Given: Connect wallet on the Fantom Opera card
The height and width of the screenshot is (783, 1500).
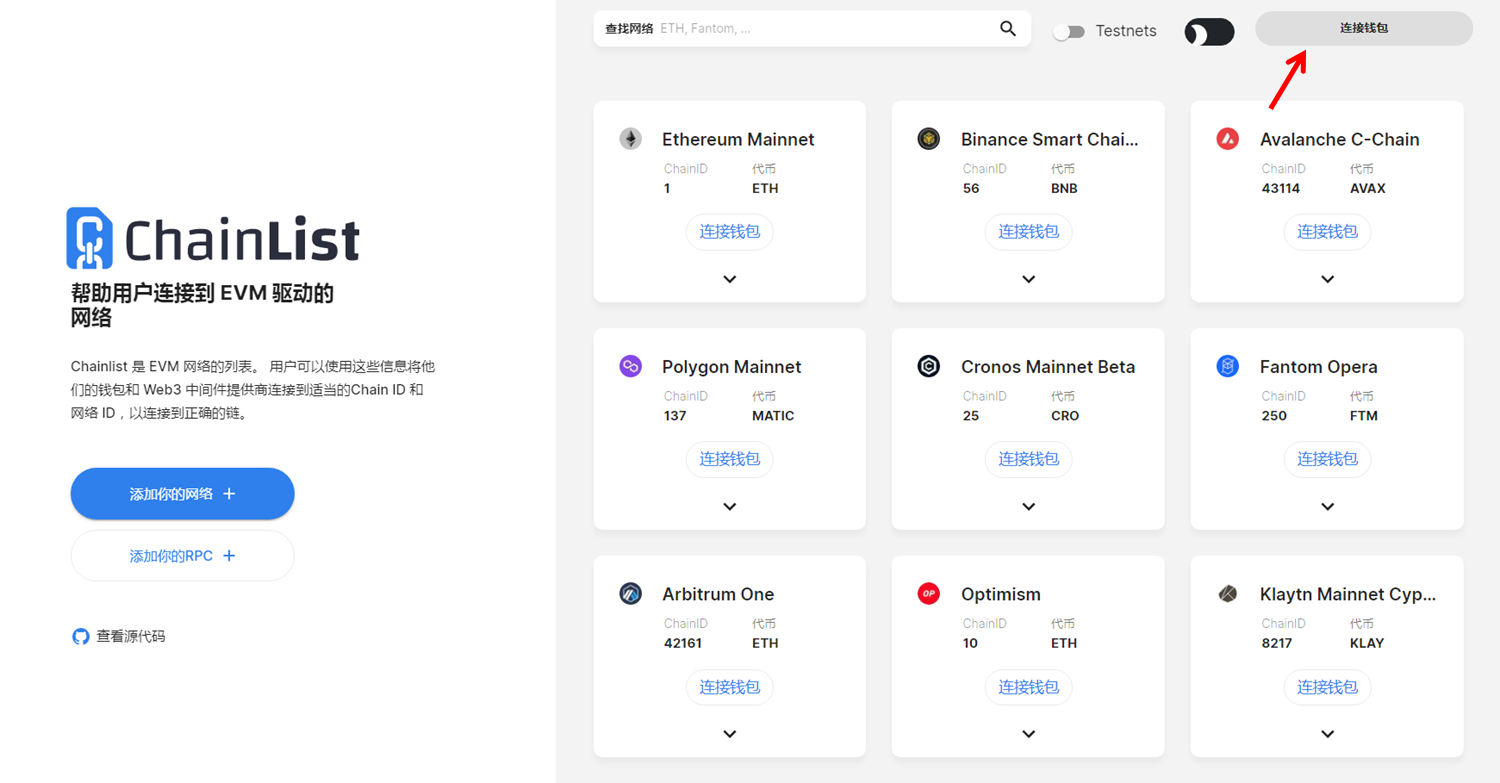Looking at the screenshot, I should click(x=1328, y=459).
